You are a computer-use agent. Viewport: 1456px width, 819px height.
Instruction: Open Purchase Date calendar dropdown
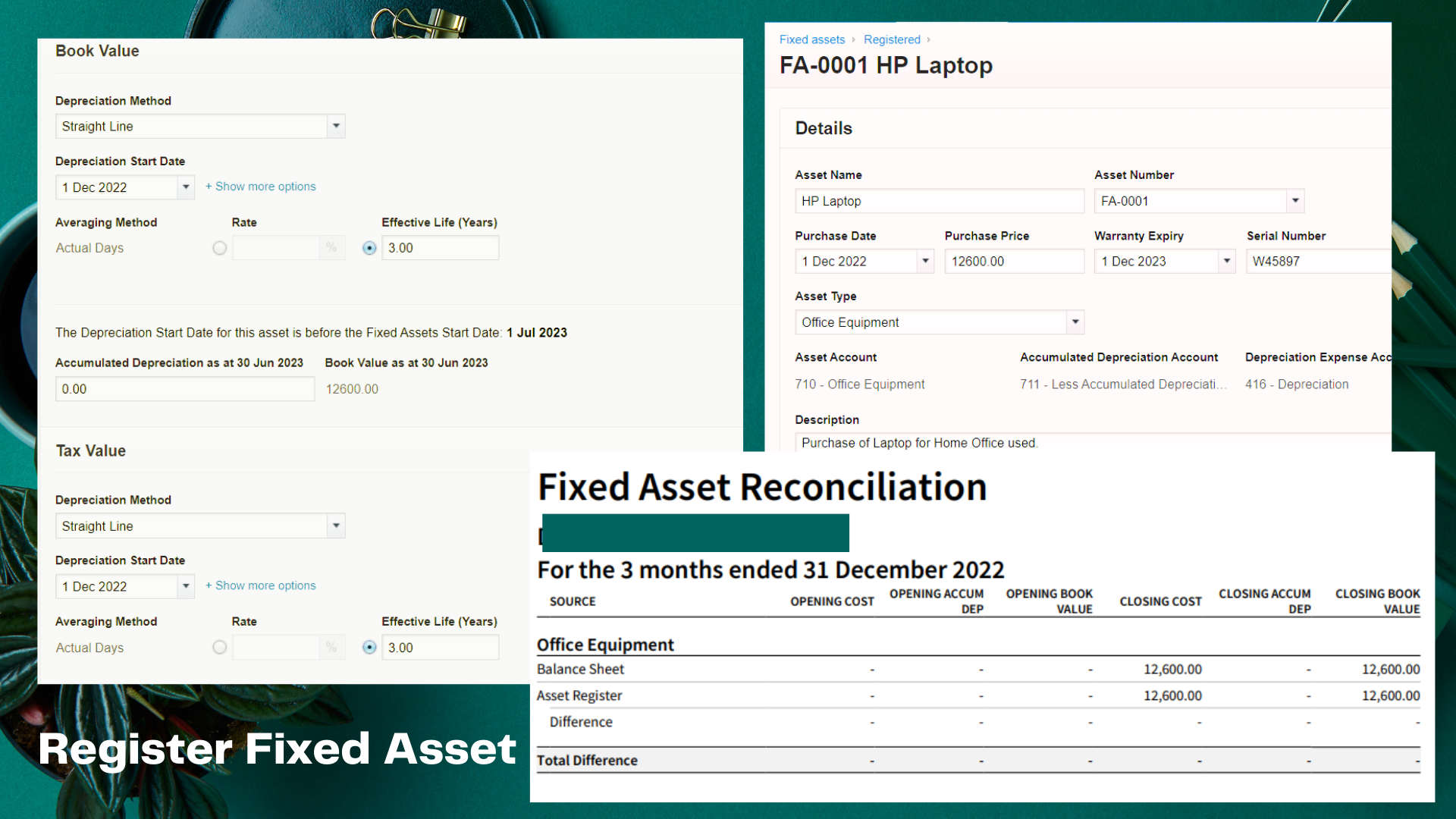pos(925,262)
